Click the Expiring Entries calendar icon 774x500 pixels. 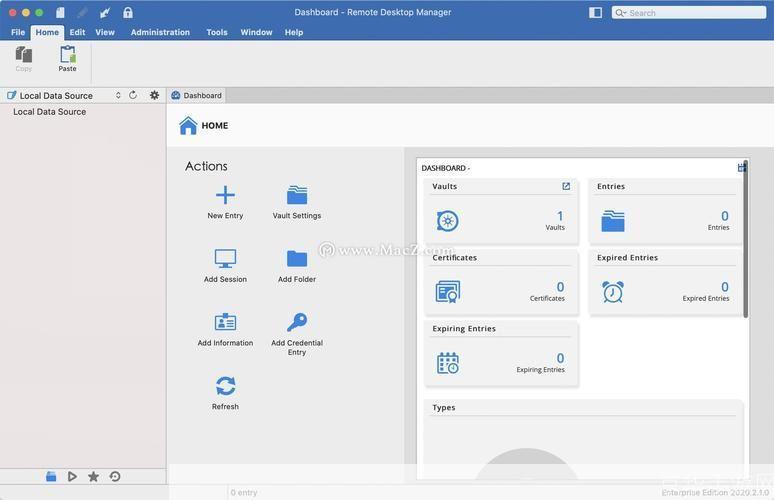pos(448,363)
